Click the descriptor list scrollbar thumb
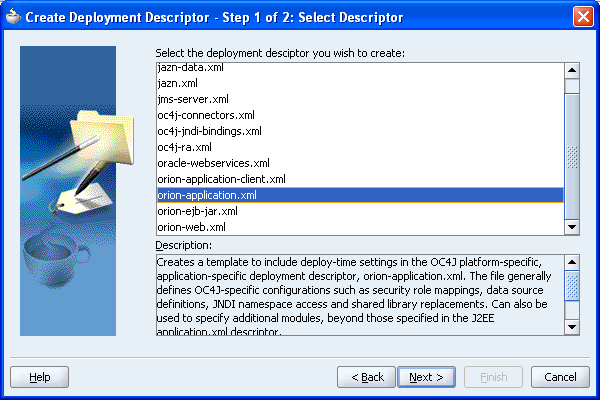Screen dimensions: 600x400 572,156
